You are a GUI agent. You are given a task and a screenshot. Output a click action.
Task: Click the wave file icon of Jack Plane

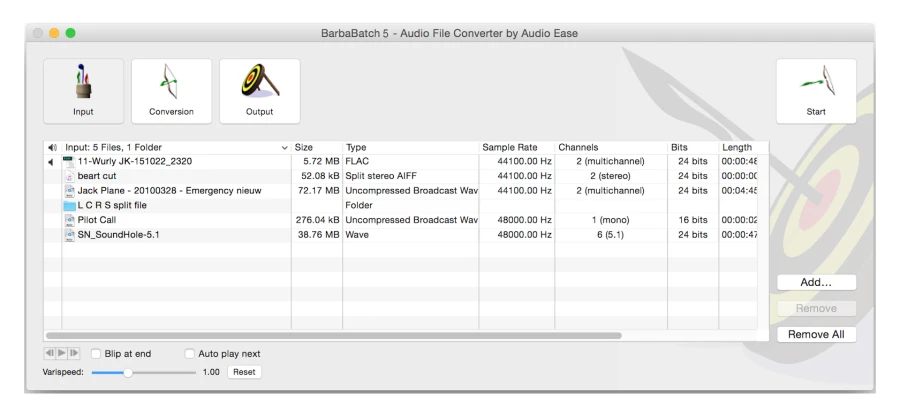(69, 191)
